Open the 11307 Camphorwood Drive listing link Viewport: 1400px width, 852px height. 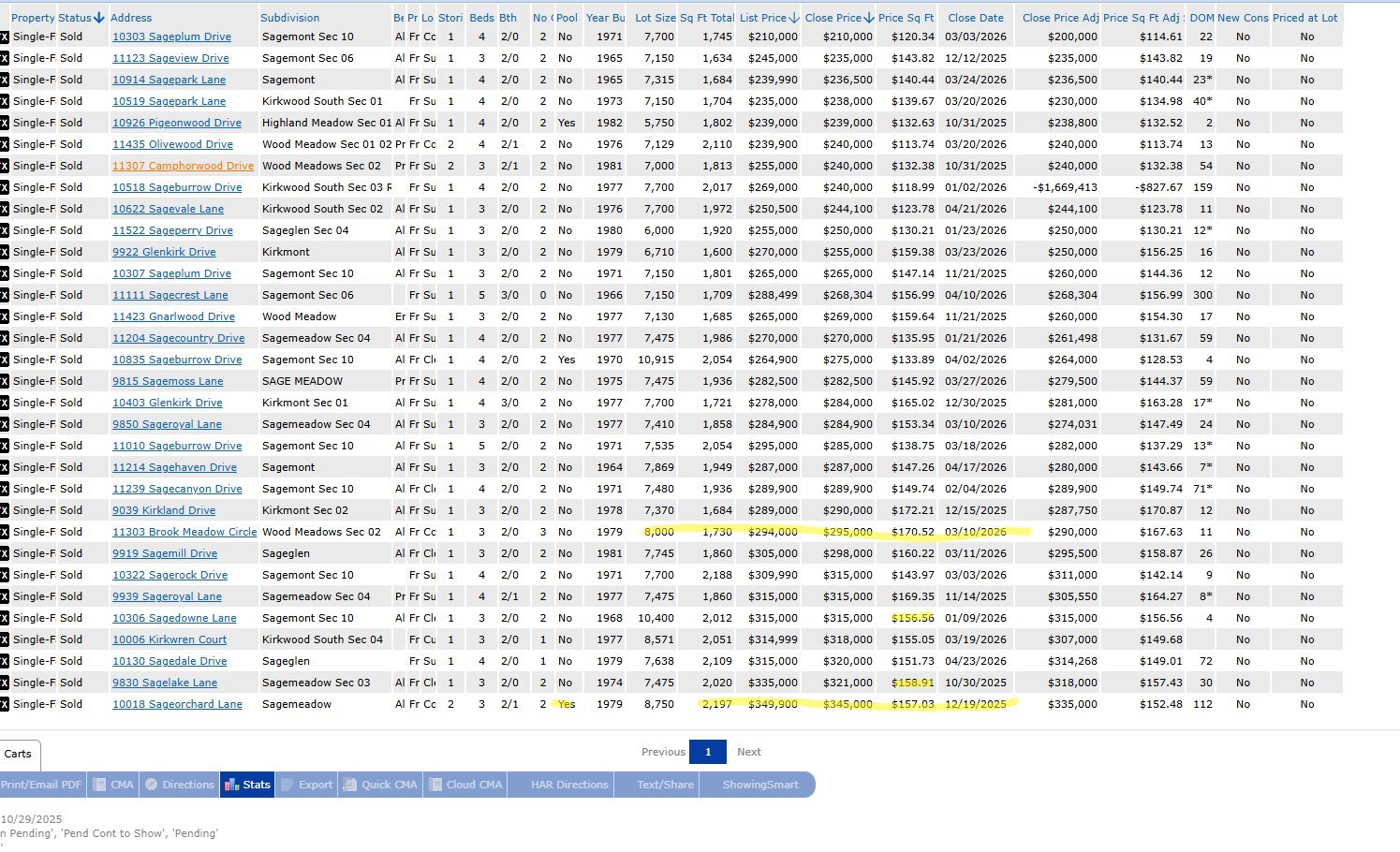point(183,166)
